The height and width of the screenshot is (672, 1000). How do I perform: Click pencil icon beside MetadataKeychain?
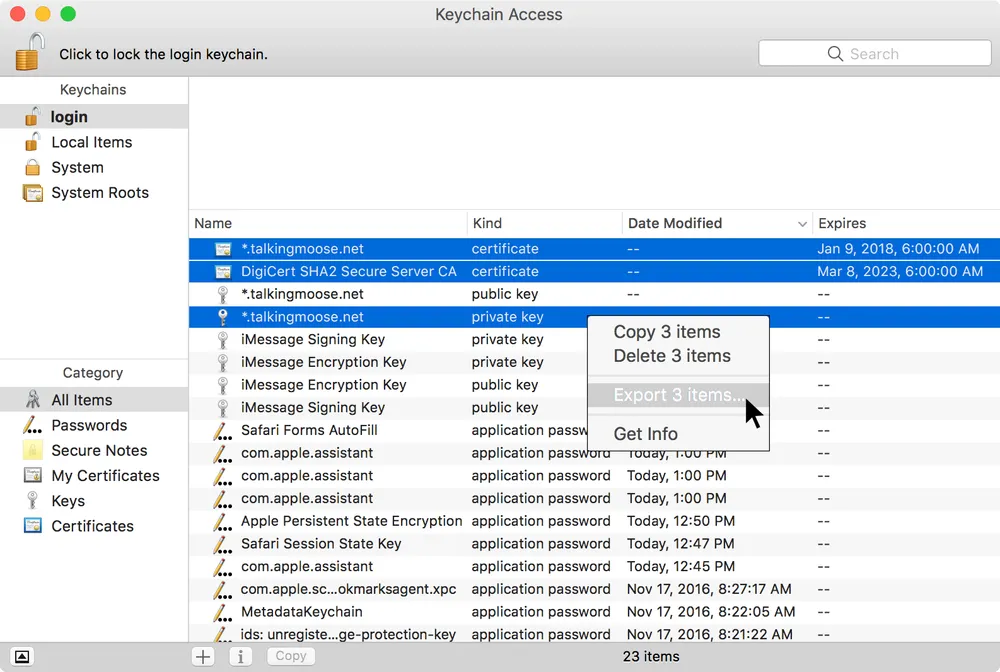(222, 613)
